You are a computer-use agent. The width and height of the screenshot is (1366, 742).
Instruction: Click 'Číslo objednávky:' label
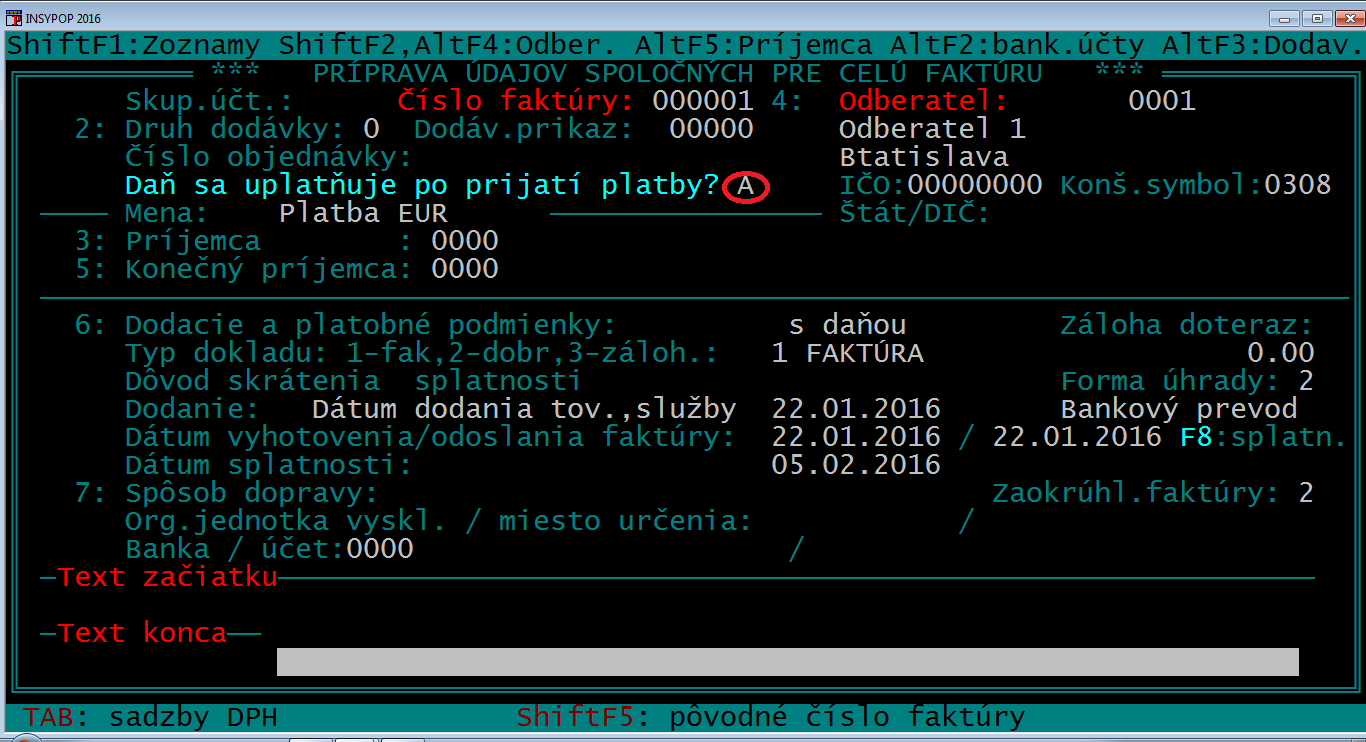(269, 157)
